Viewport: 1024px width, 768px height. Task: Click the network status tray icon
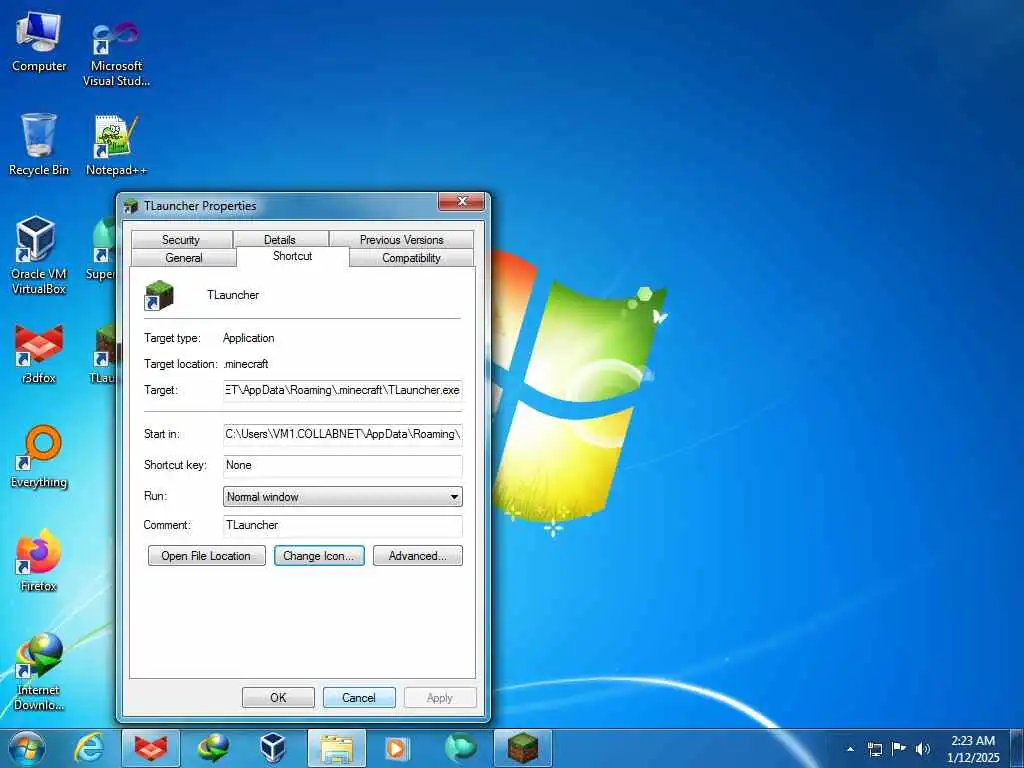[875, 749]
